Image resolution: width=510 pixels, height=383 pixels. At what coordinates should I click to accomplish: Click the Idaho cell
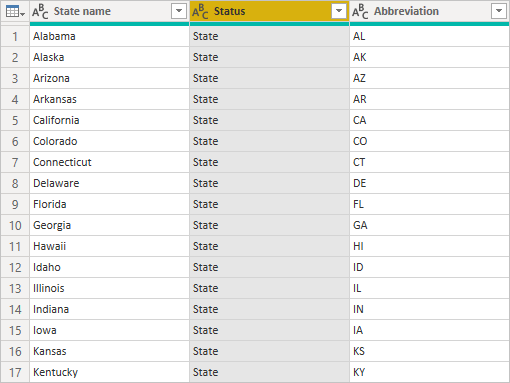(109, 267)
